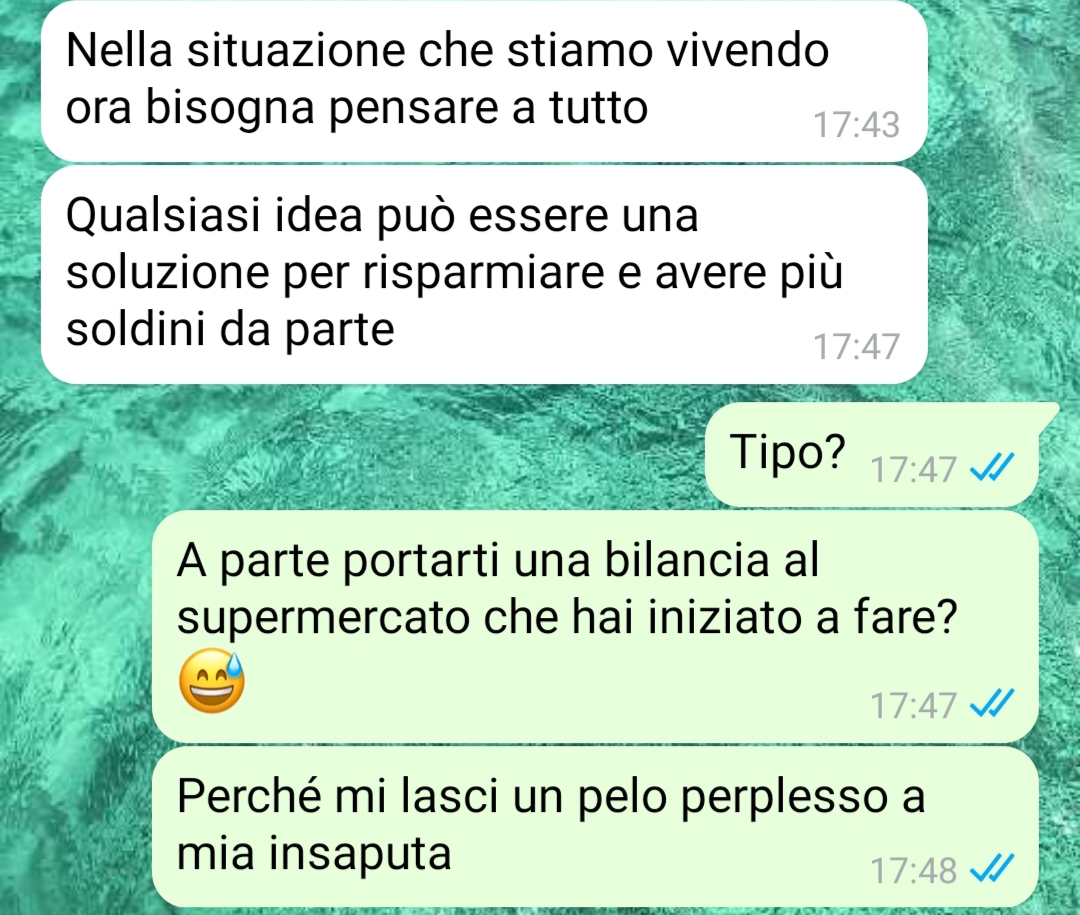Tap the 17:43 timestamp

856,125
